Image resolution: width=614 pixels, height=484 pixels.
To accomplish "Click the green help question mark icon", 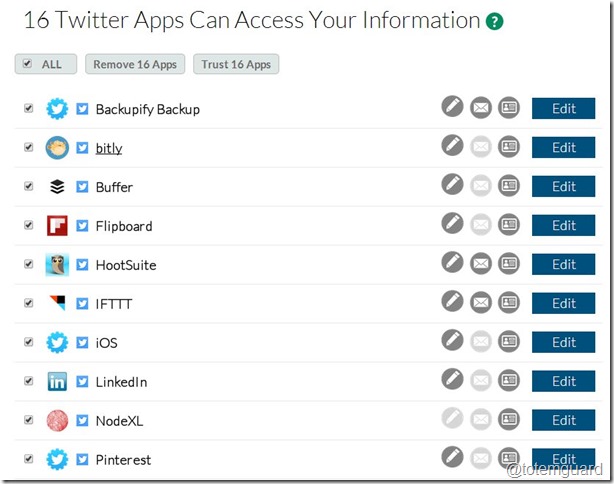I will (495, 21).
